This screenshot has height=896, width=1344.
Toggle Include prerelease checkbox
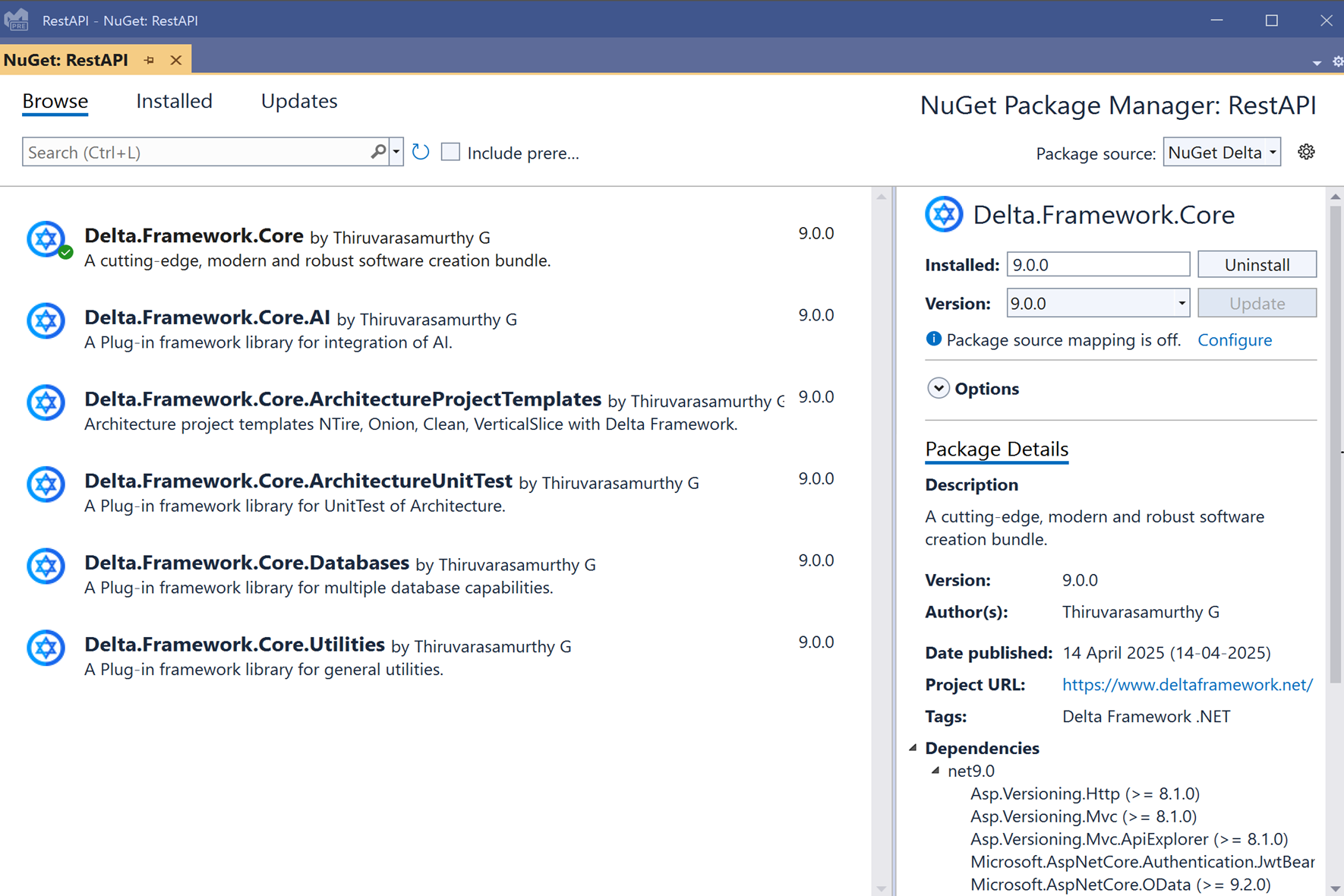pyautogui.click(x=450, y=152)
